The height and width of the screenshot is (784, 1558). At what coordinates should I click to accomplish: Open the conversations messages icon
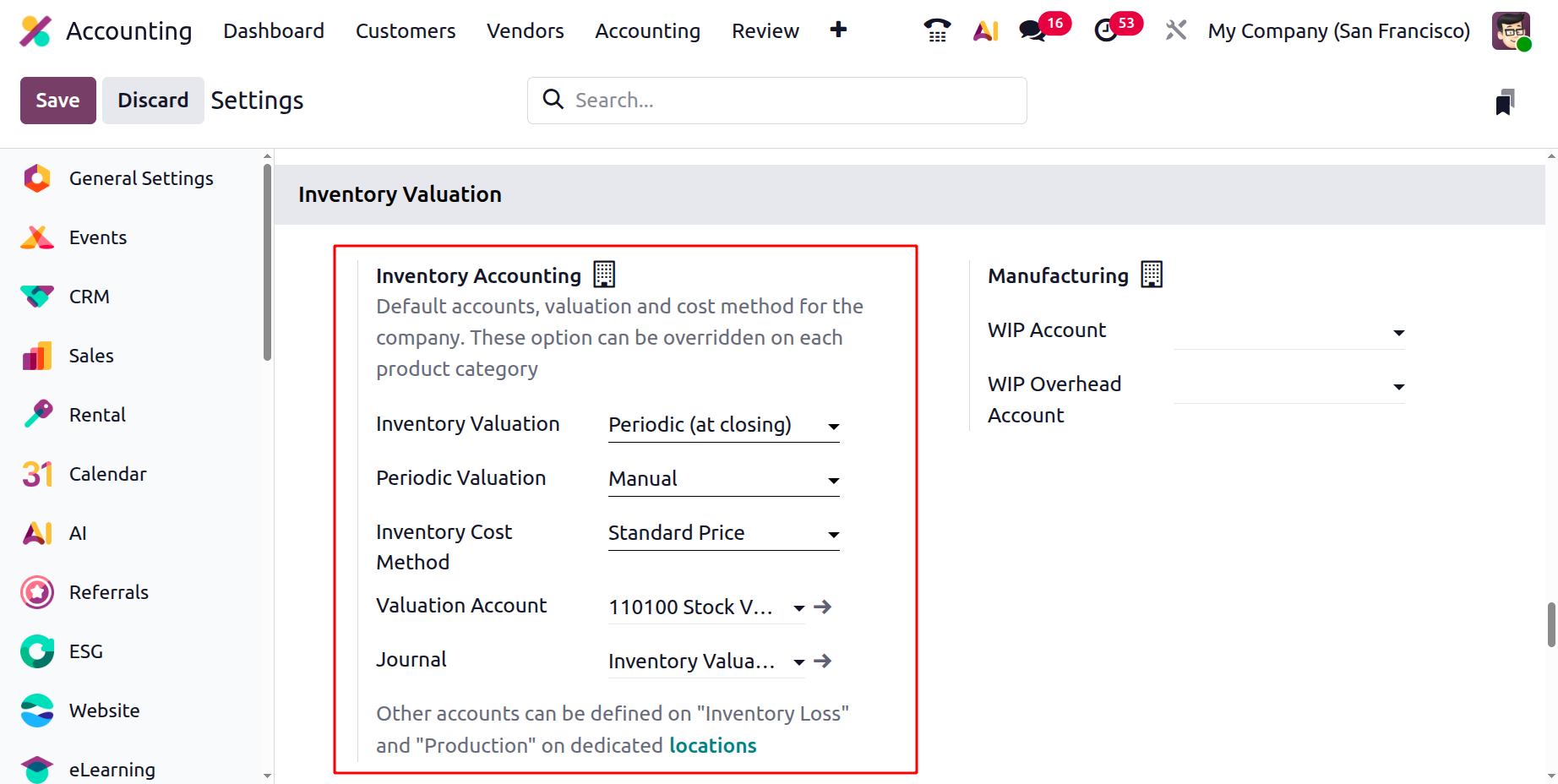(1032, 30)
